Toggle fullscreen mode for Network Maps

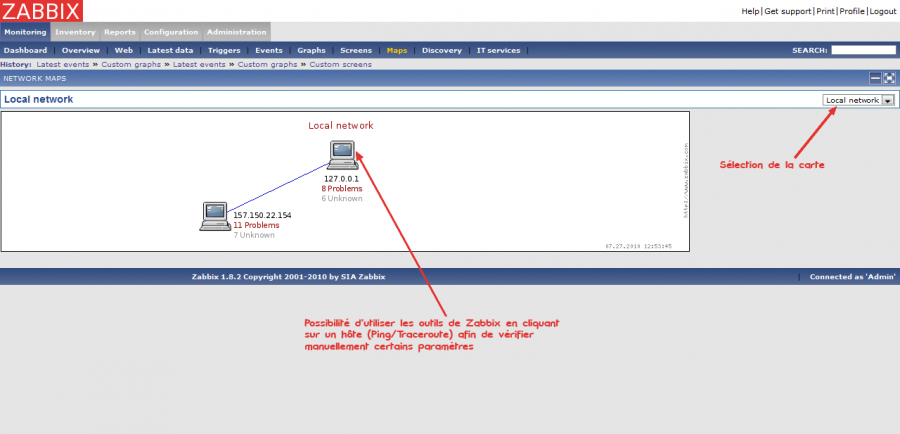(x=889, y=79)
